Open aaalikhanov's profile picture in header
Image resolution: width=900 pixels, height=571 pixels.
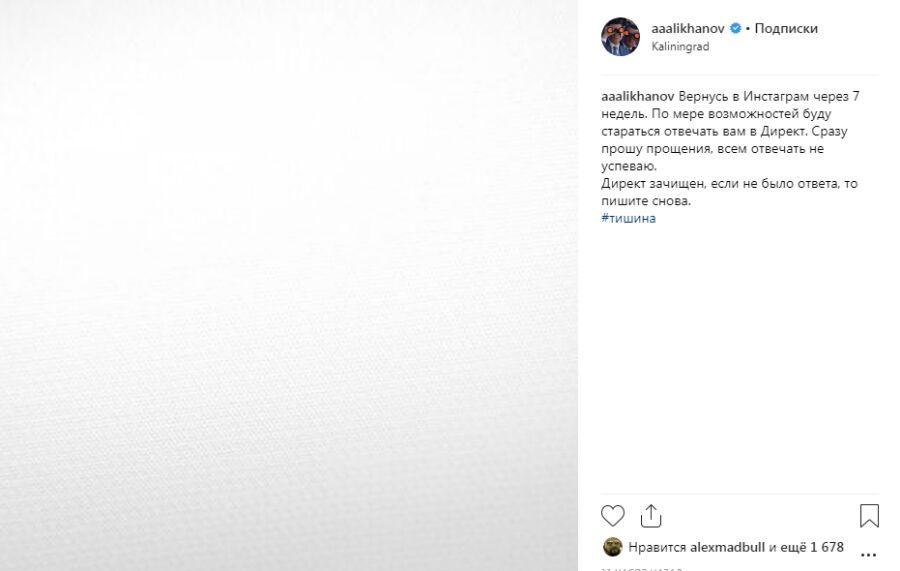[620, 37]
